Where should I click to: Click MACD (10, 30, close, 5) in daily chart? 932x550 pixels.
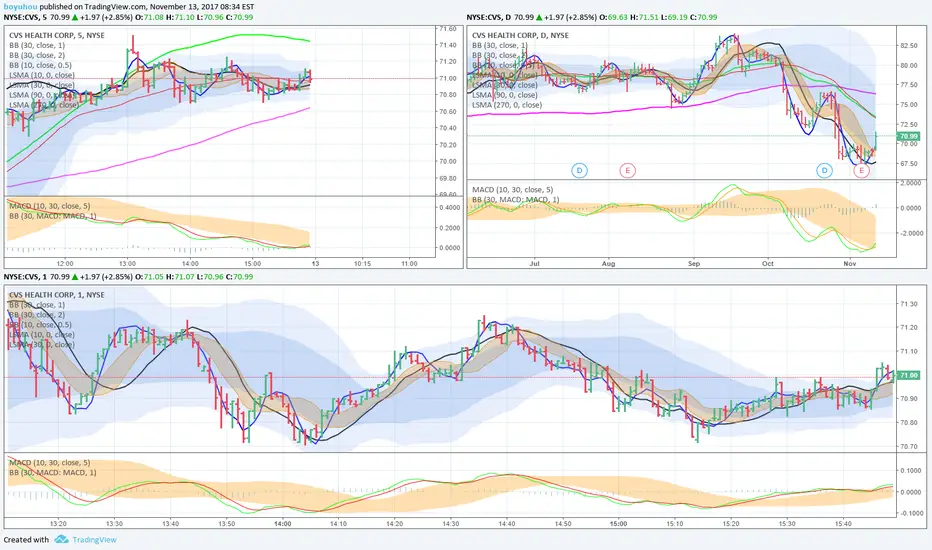[x=512, y=190]
